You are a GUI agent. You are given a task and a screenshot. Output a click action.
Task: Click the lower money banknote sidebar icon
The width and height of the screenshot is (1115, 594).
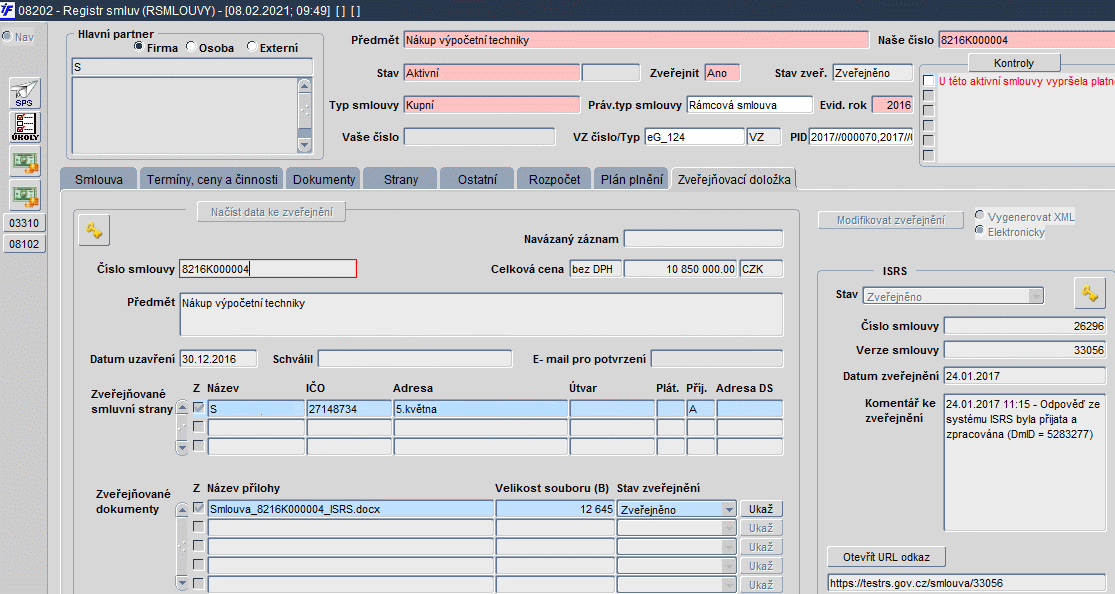click(24, 194)
